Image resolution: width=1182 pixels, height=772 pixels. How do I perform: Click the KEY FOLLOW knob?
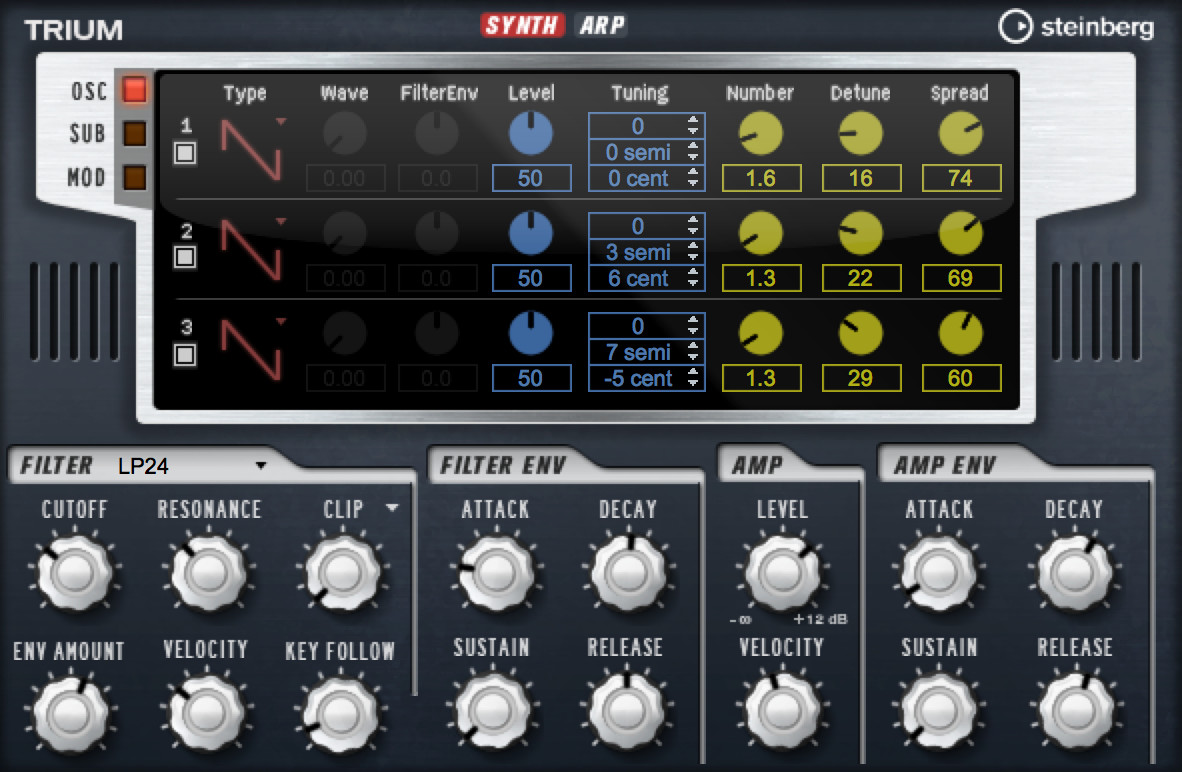(339, 714)
